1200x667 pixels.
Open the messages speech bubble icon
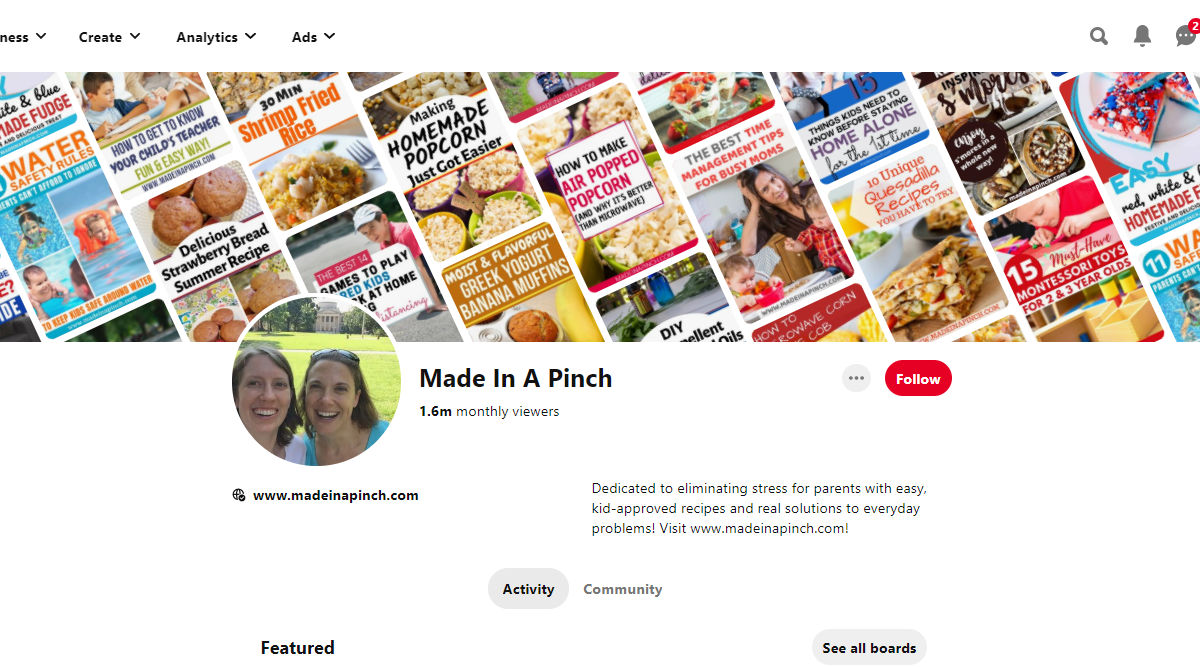click(x=1185, y=37)
